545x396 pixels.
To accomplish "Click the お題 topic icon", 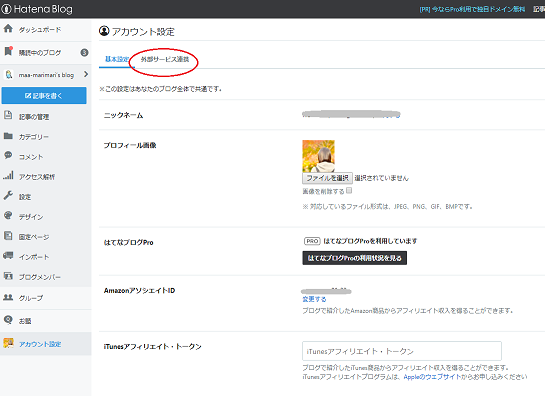I will tap(8, 320).
